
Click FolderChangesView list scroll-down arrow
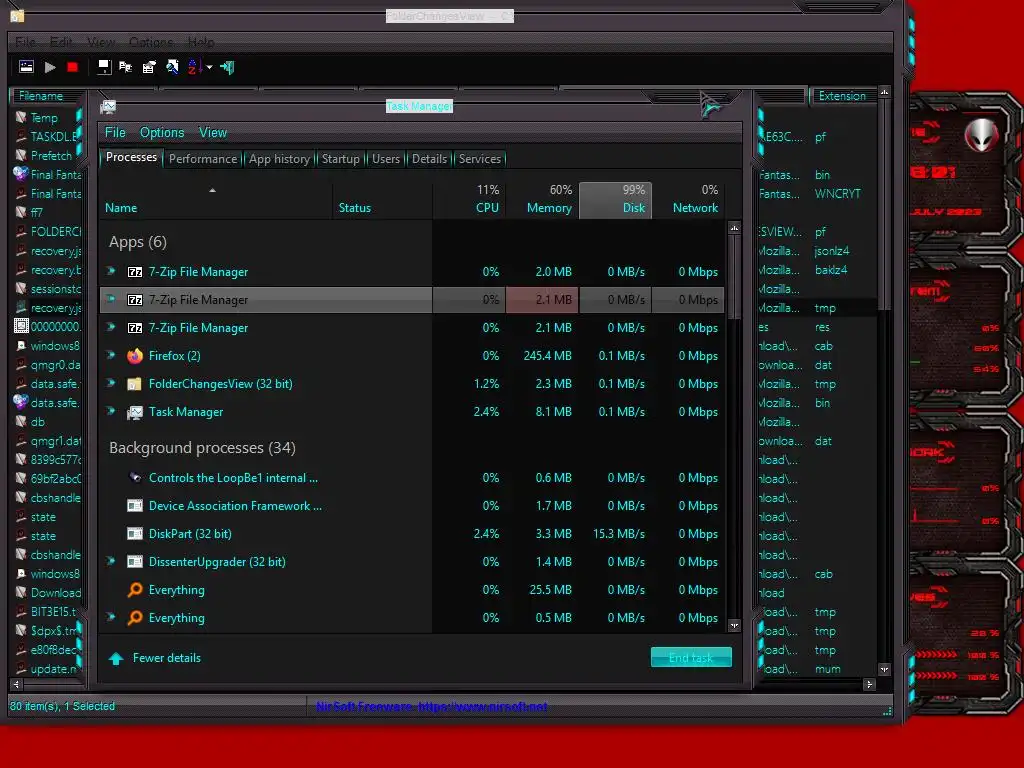[x=884, y=669]
